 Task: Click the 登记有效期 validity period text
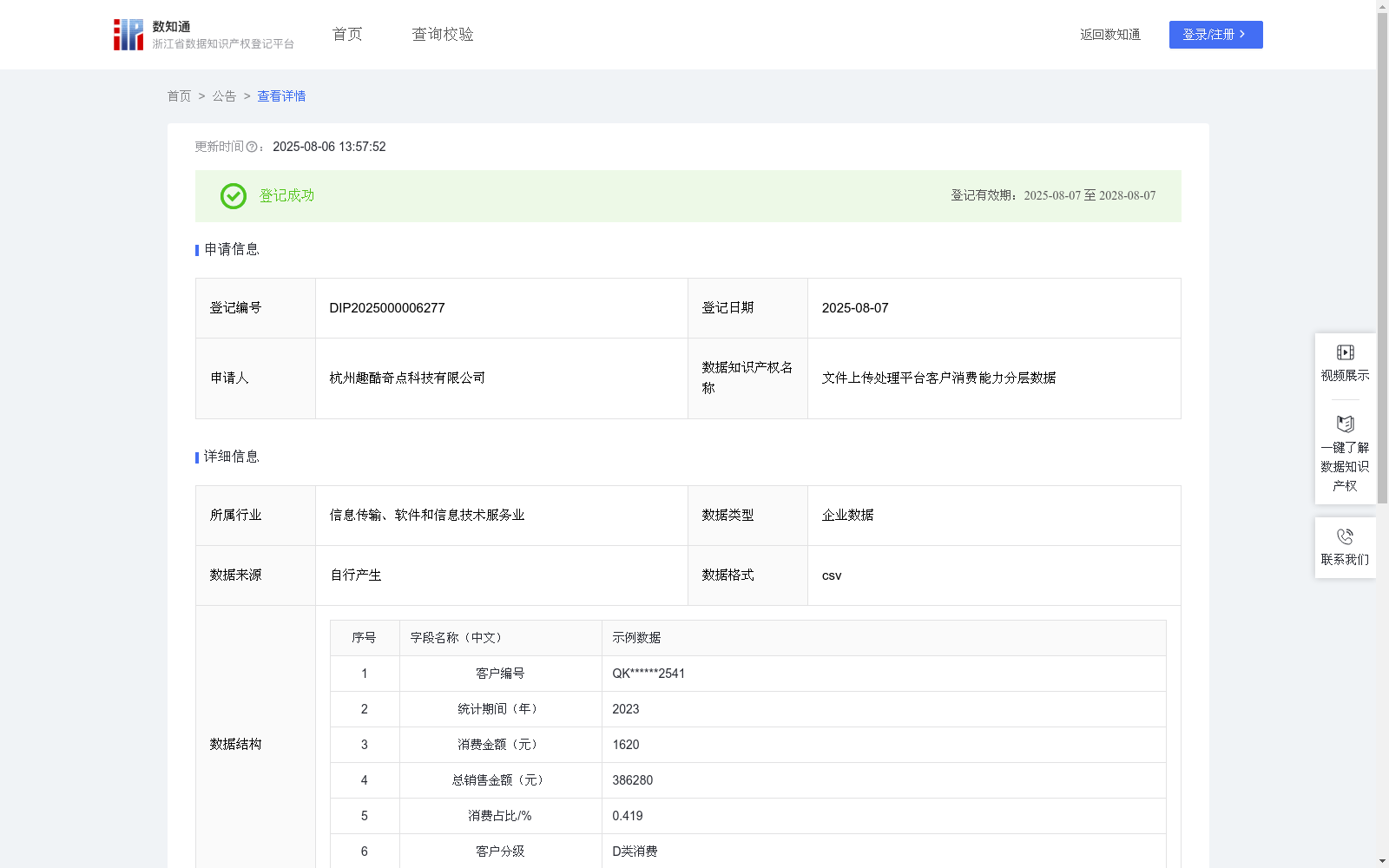point(1053,196)
